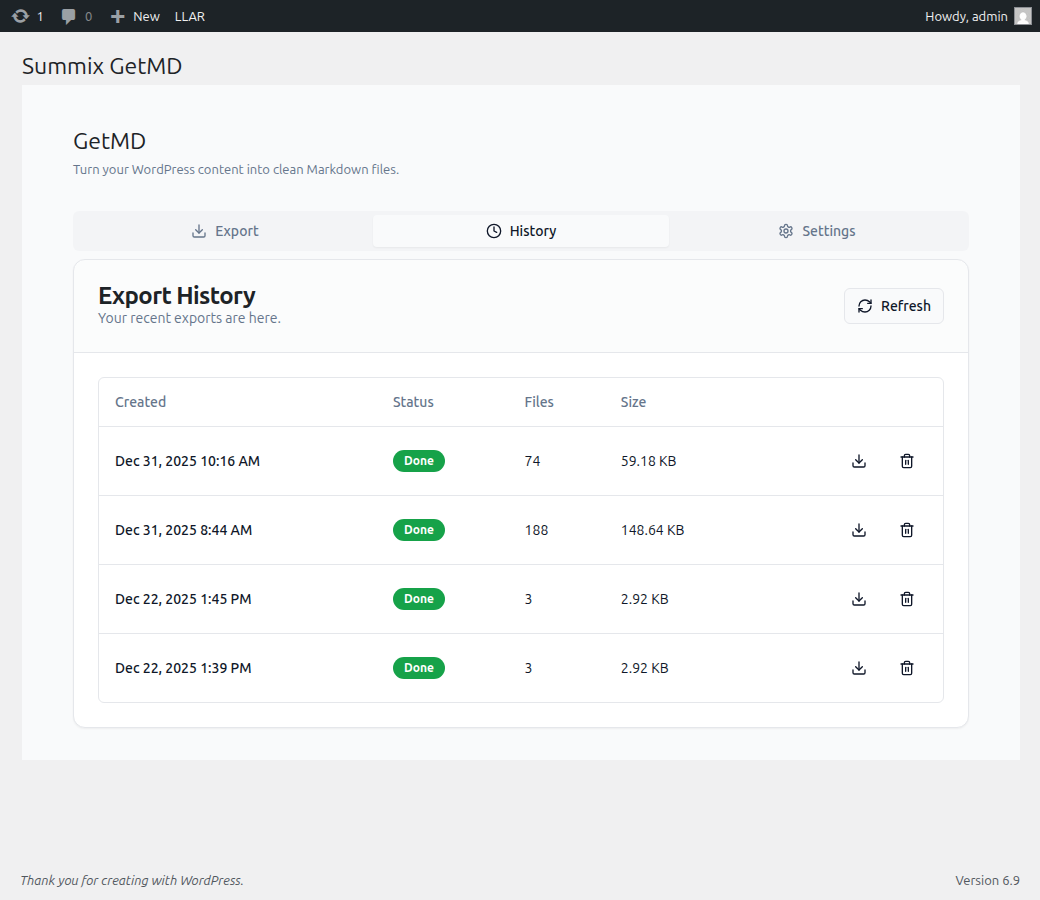Click the 148.64 KB size value
The height and width of the screenshot is (900, 1040).
(x=652, y=530)
